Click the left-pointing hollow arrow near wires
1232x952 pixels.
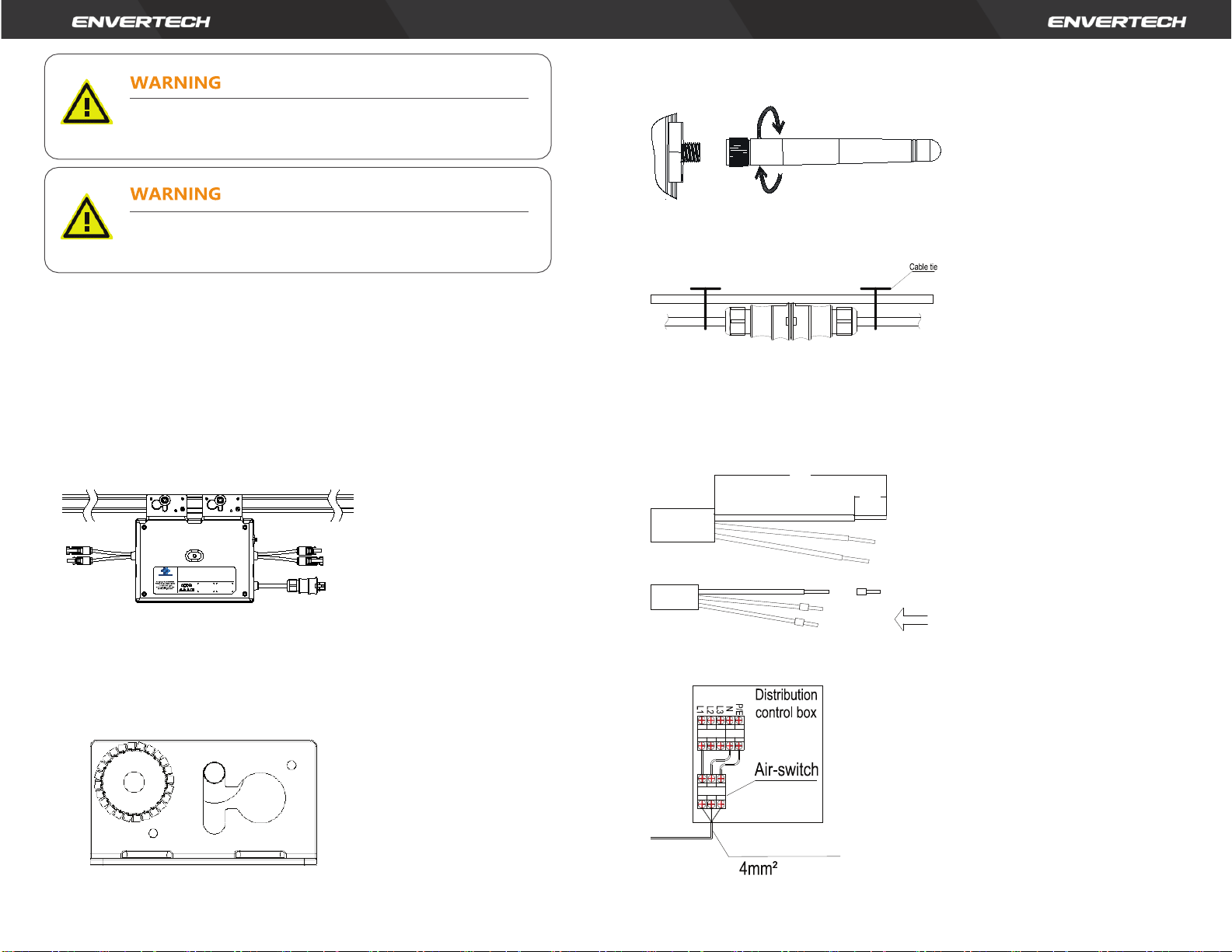point(911,620)
